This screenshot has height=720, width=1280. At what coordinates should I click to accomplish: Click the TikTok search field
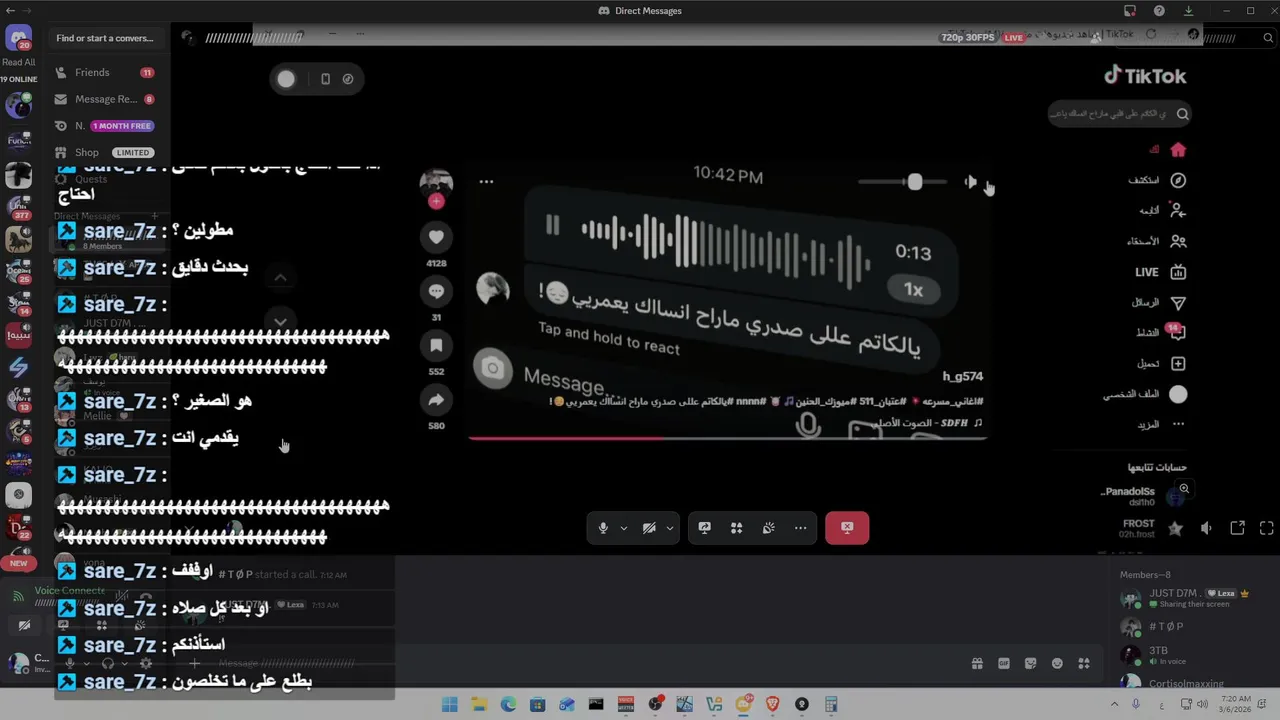pyautogui.click(x=1119, y=114)
